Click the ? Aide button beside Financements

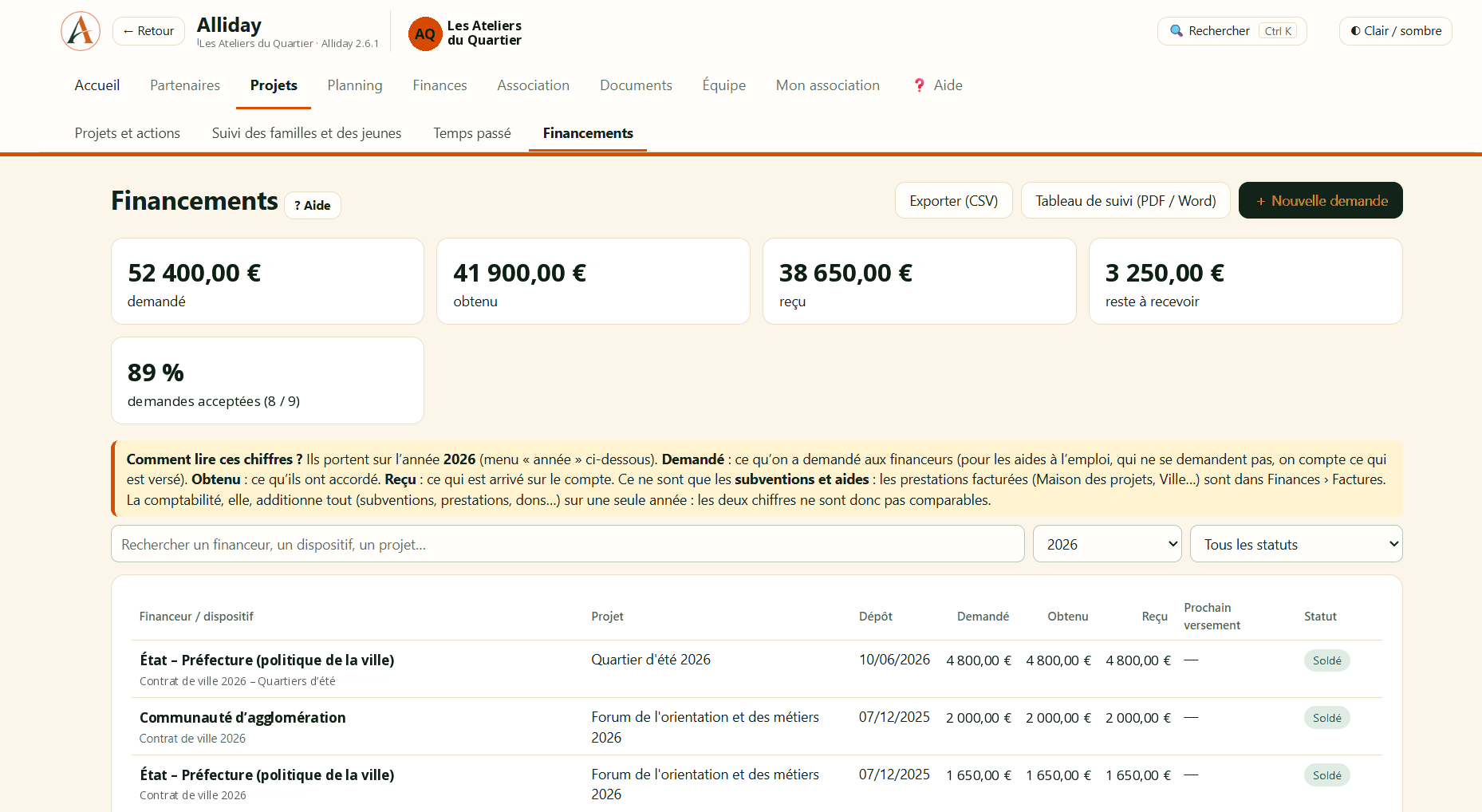[x=313, y=205]
